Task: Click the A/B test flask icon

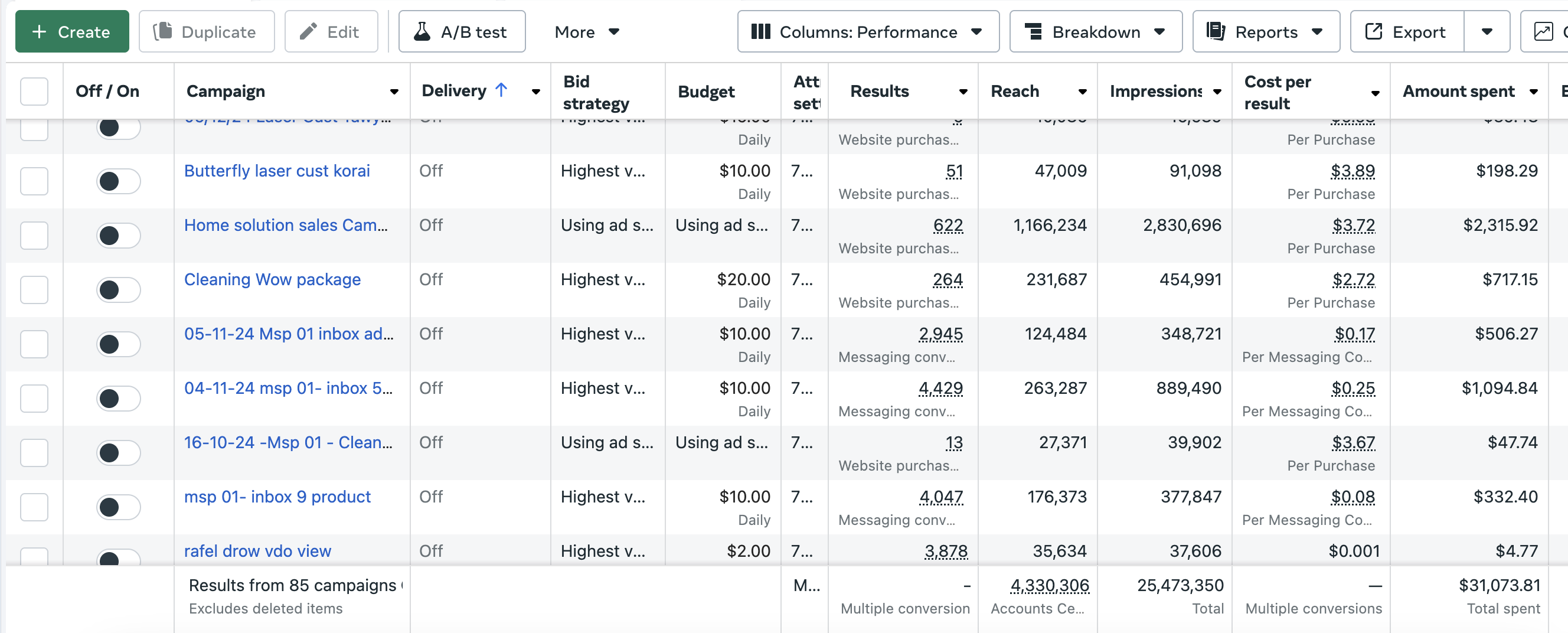Action: coord(422,32)
